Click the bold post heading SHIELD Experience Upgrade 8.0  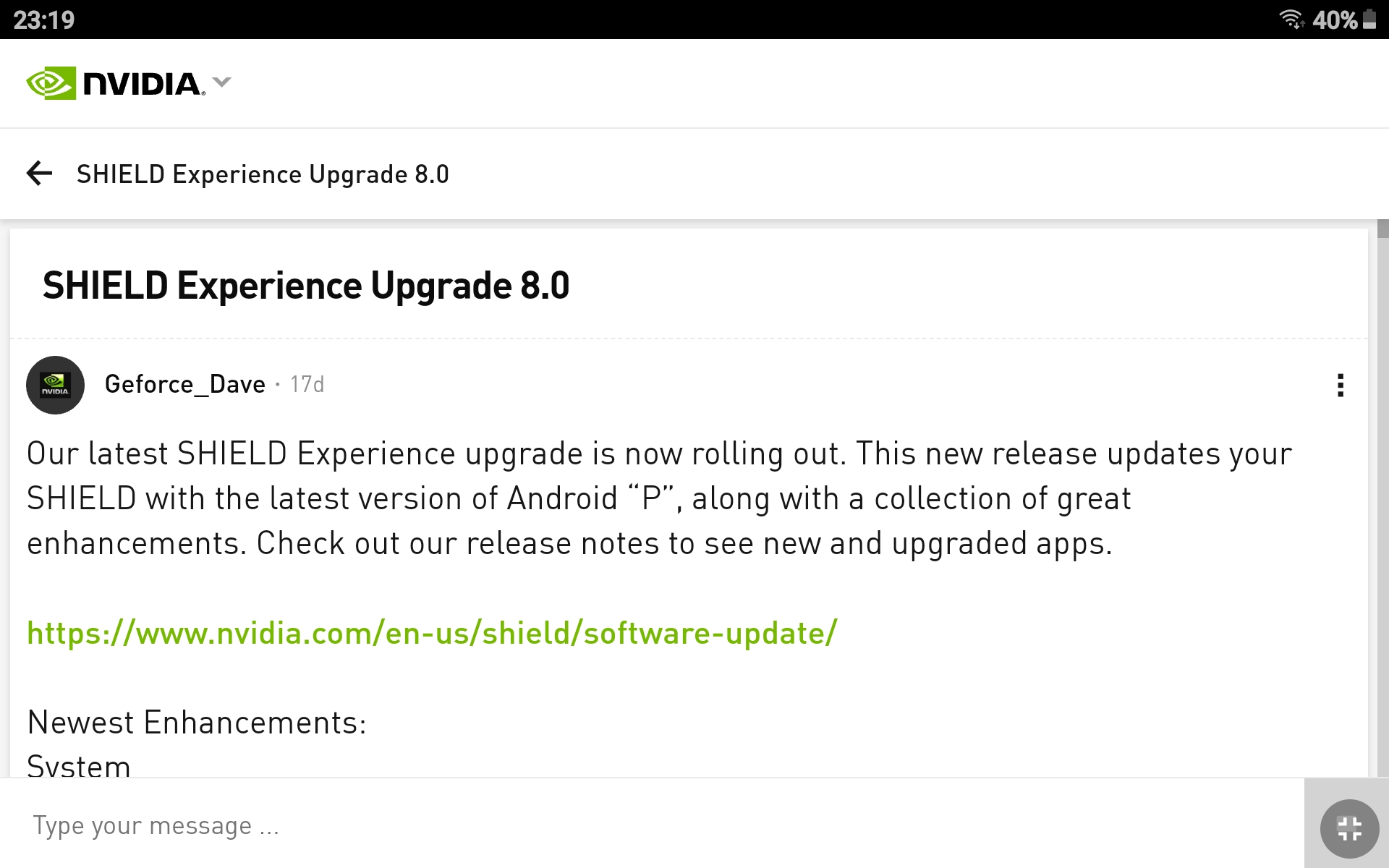306,285
